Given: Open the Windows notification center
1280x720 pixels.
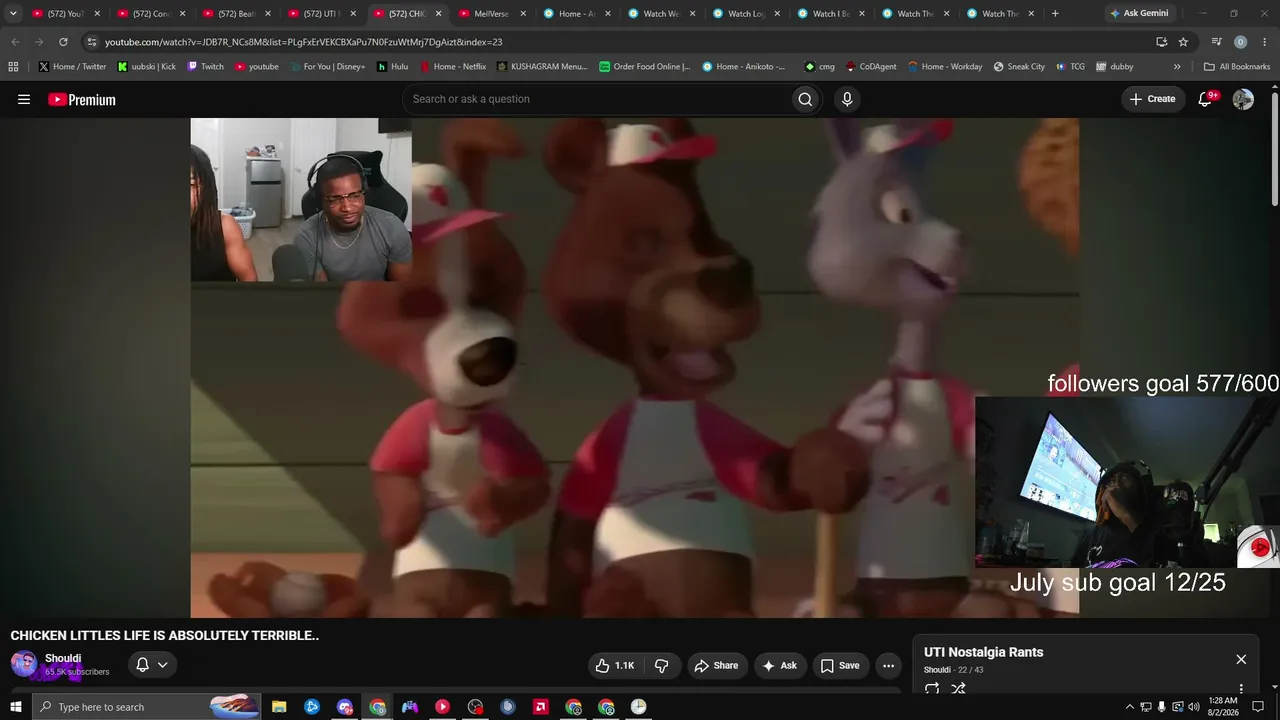Looking at the screenshot, I should click(1258, 707).
